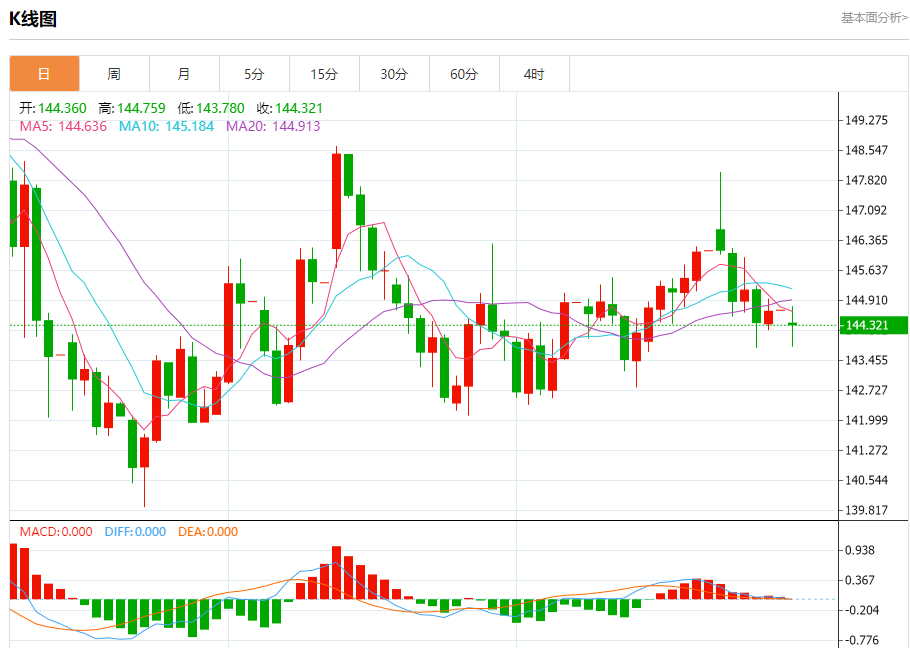910x648 pixels.
Task: Click the K线图 chart title
Action: click(33, 19)
